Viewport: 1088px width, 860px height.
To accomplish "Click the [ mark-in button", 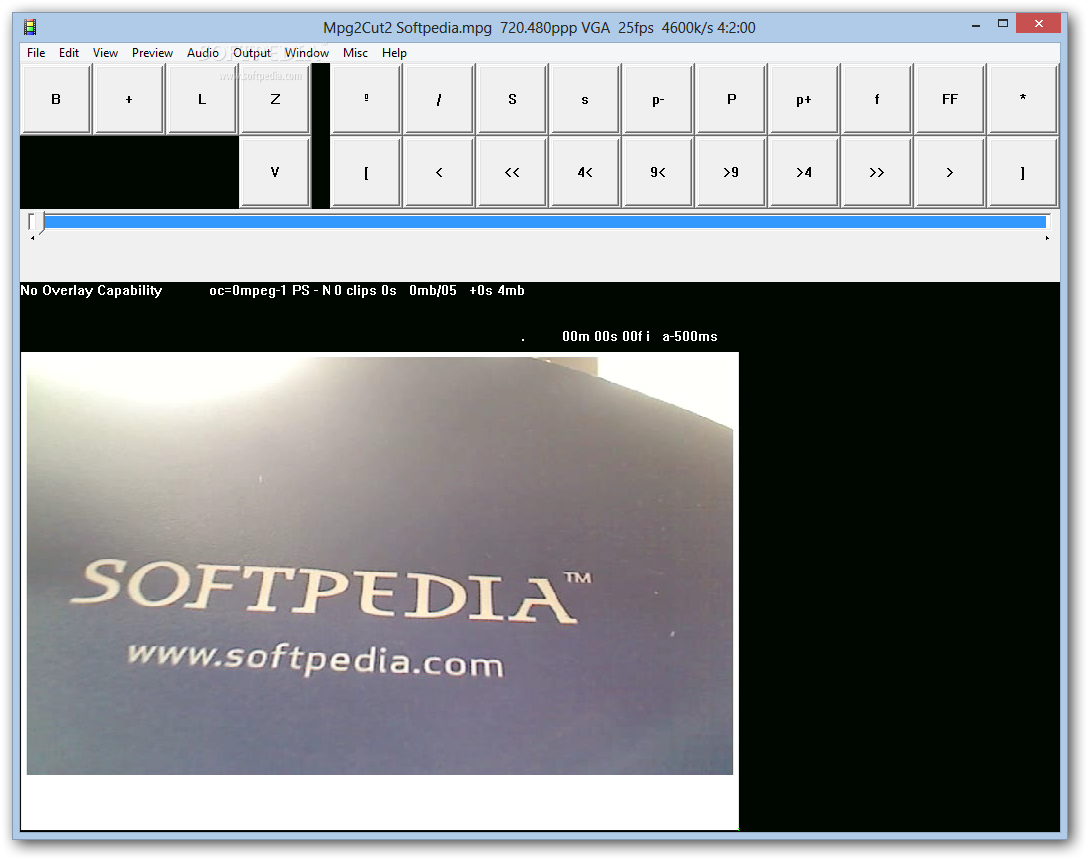I will point(366,172).
